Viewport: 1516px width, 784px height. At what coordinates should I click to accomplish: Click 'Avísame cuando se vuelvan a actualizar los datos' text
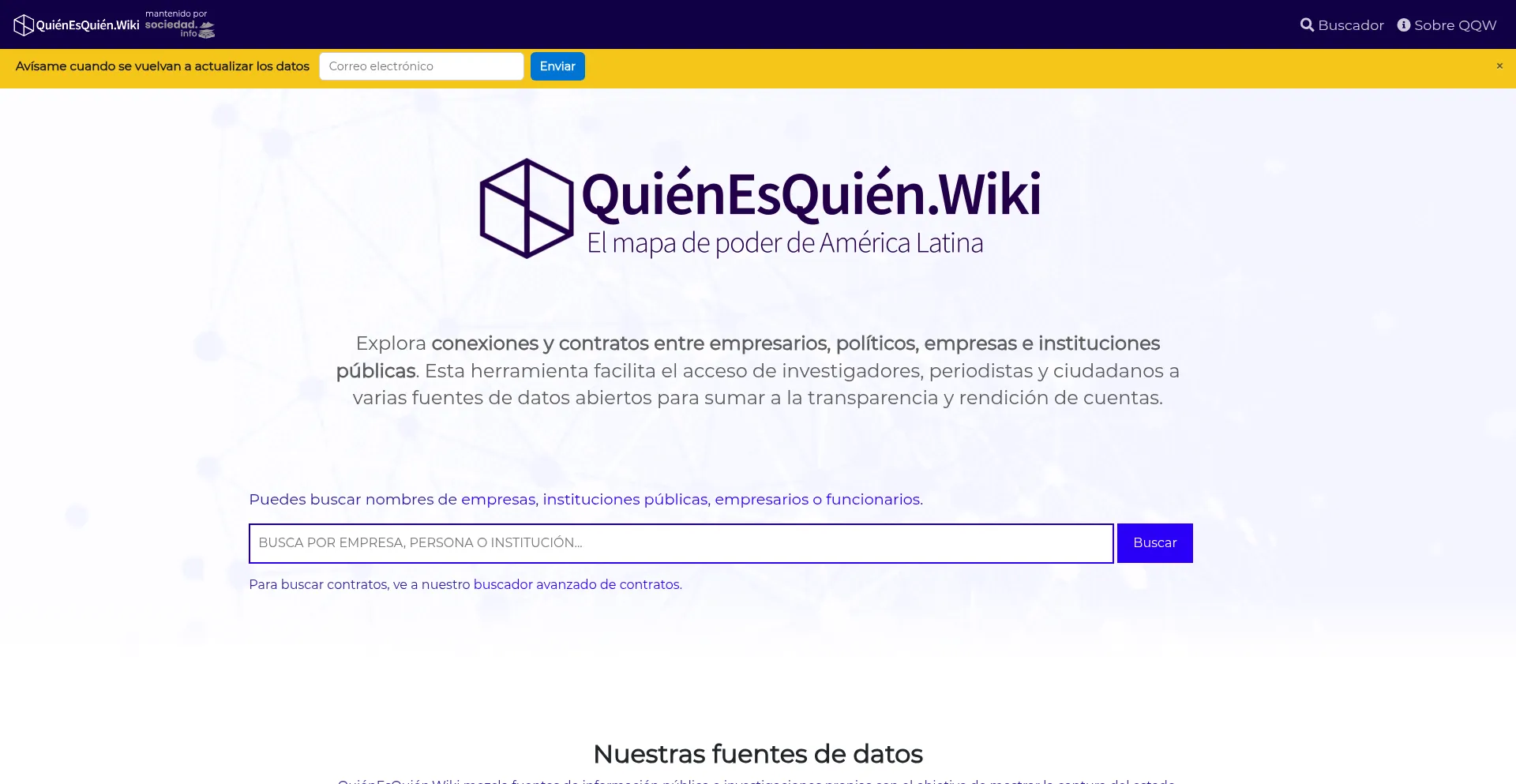[x=163, y=66]
